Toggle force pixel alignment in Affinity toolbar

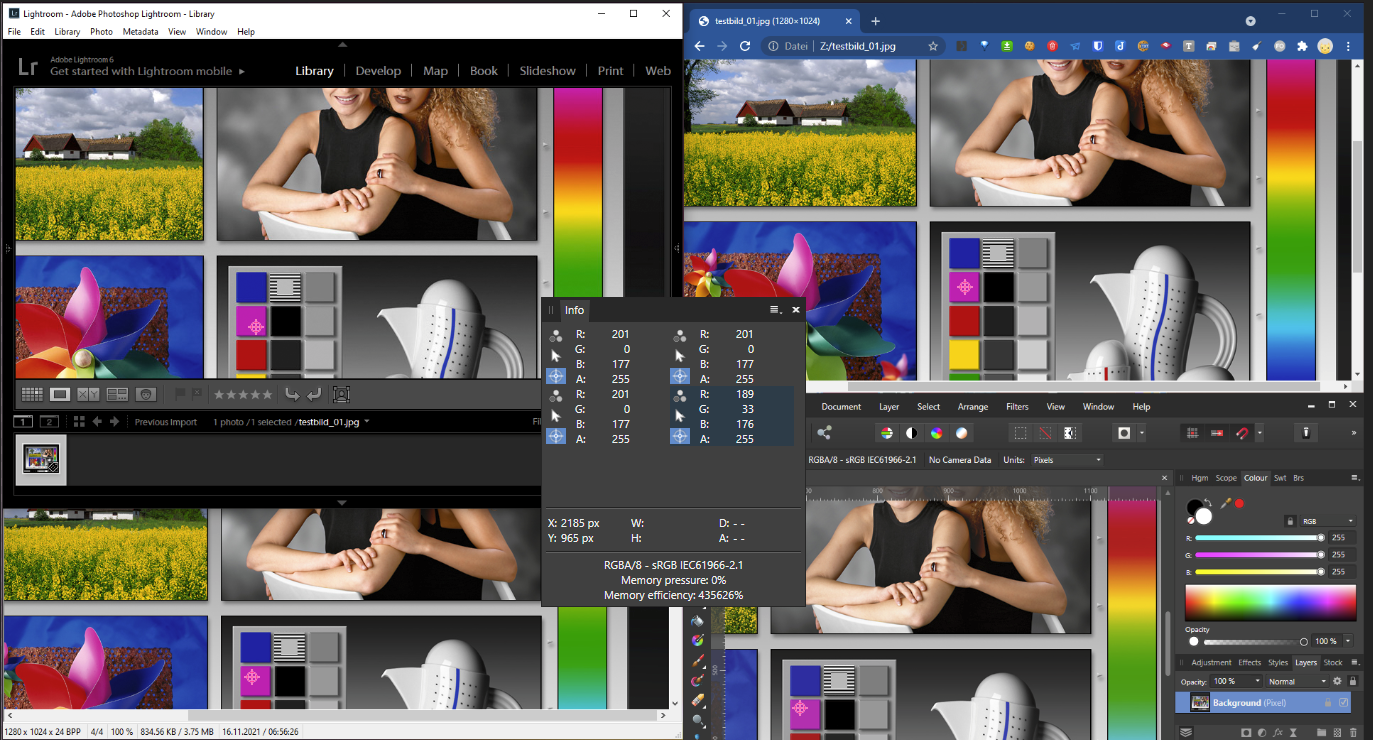tap(1217, 433)
